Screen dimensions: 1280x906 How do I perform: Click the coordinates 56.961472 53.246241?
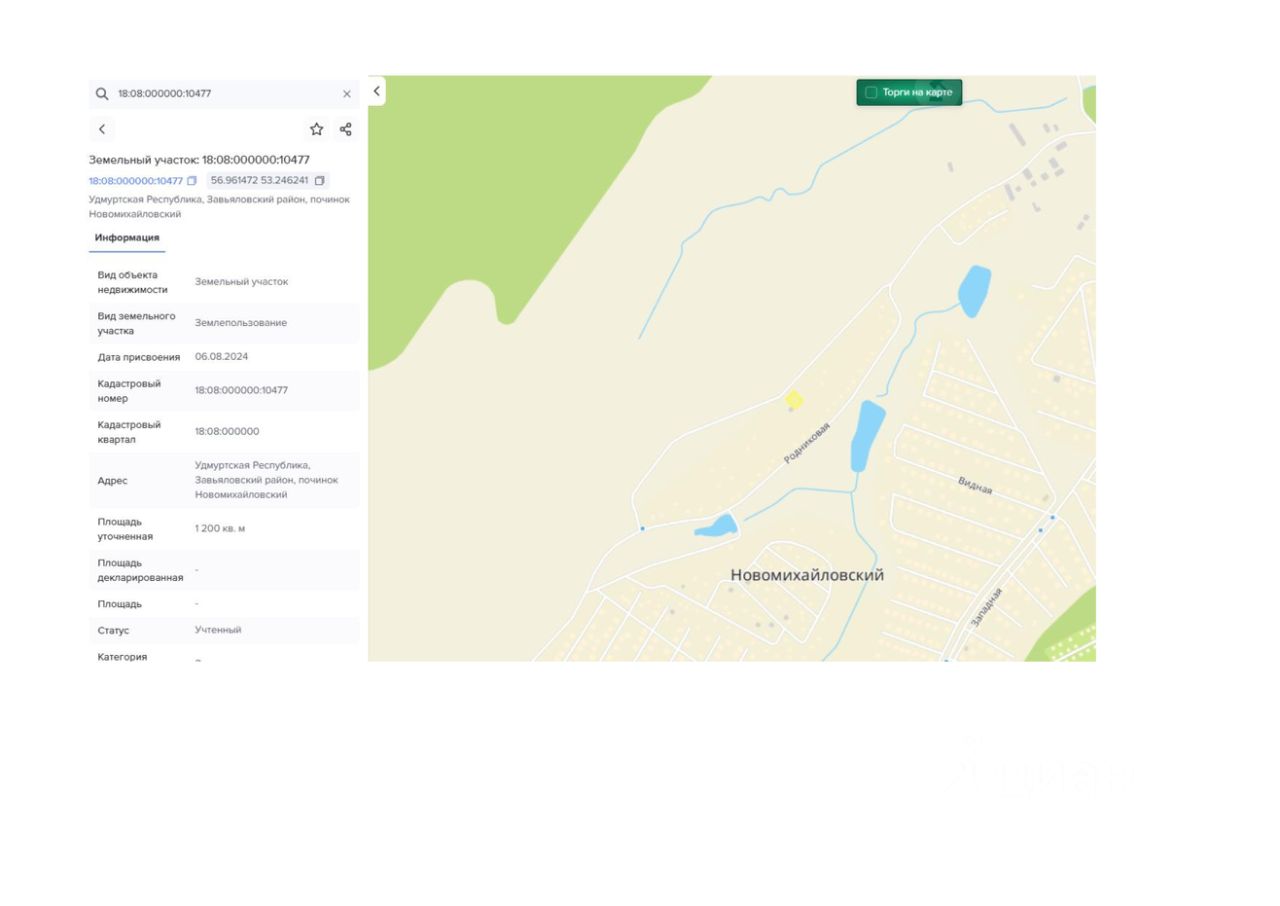point(260,181)
